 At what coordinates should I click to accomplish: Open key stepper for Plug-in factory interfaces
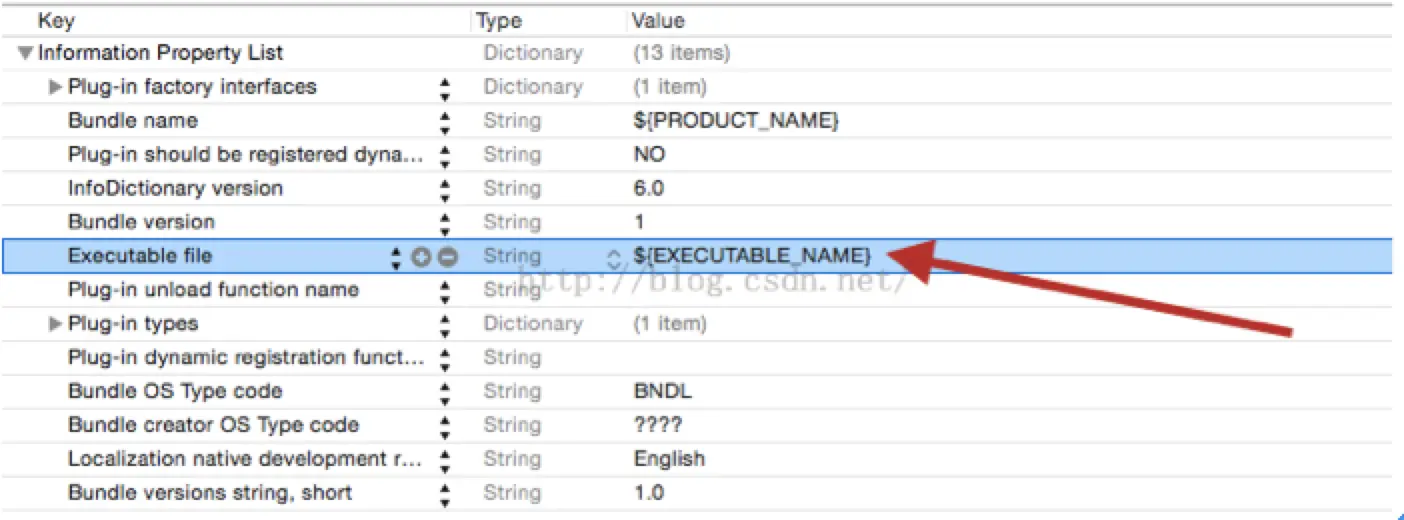[x=445, y=88]
